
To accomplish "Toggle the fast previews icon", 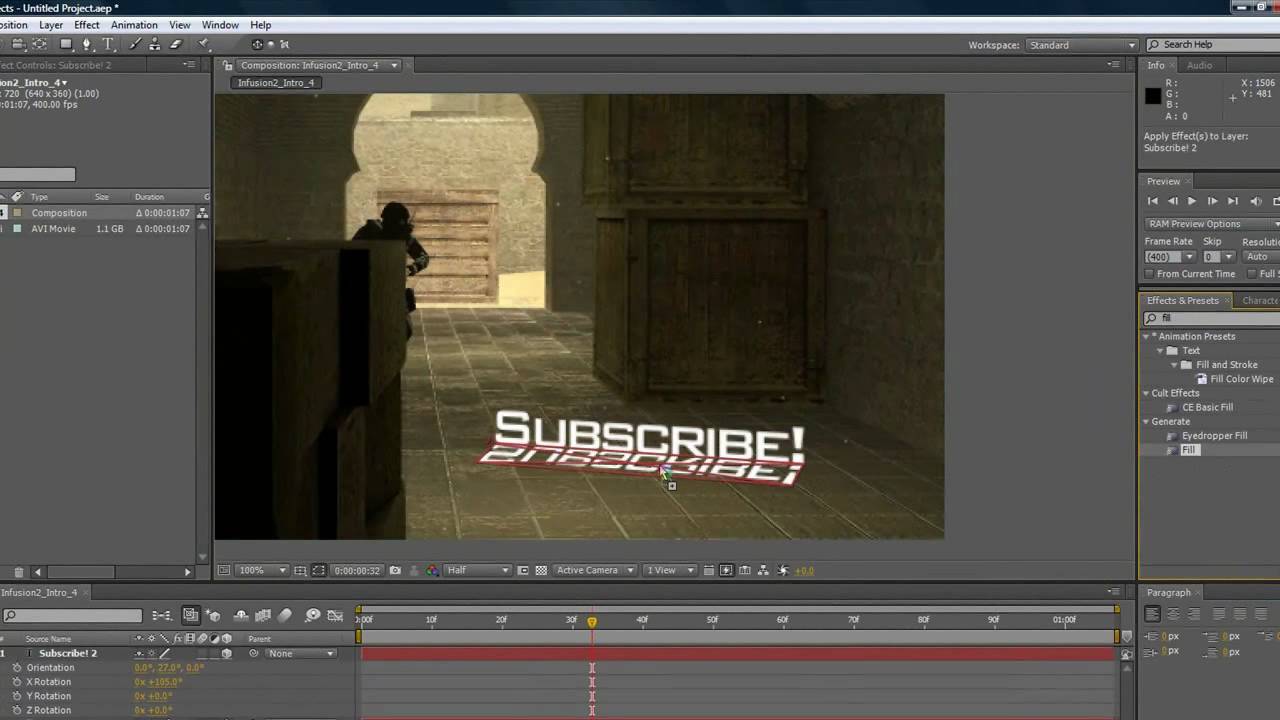I will click(726, 570).
